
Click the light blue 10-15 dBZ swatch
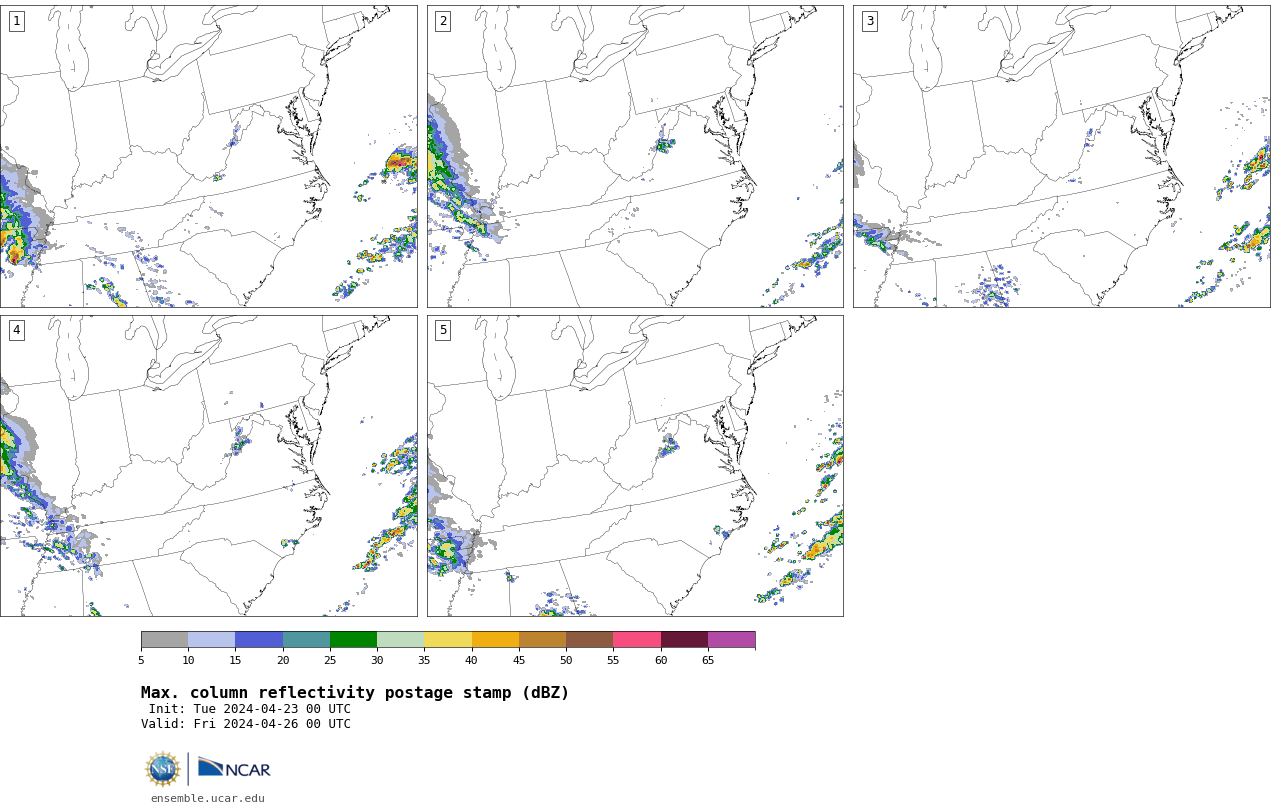tap(211, 640)
